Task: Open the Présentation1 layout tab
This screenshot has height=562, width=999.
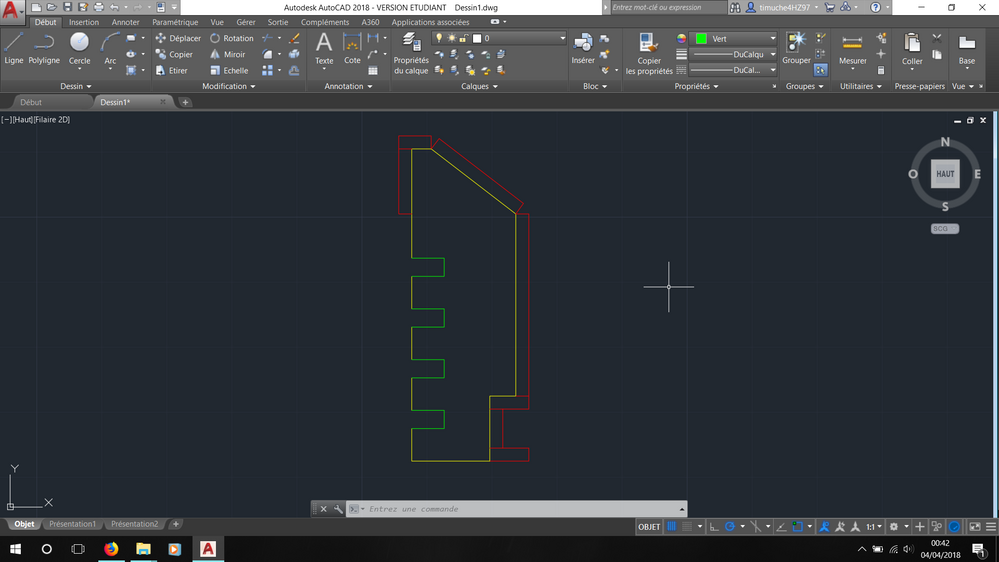Action: (73, 524)
